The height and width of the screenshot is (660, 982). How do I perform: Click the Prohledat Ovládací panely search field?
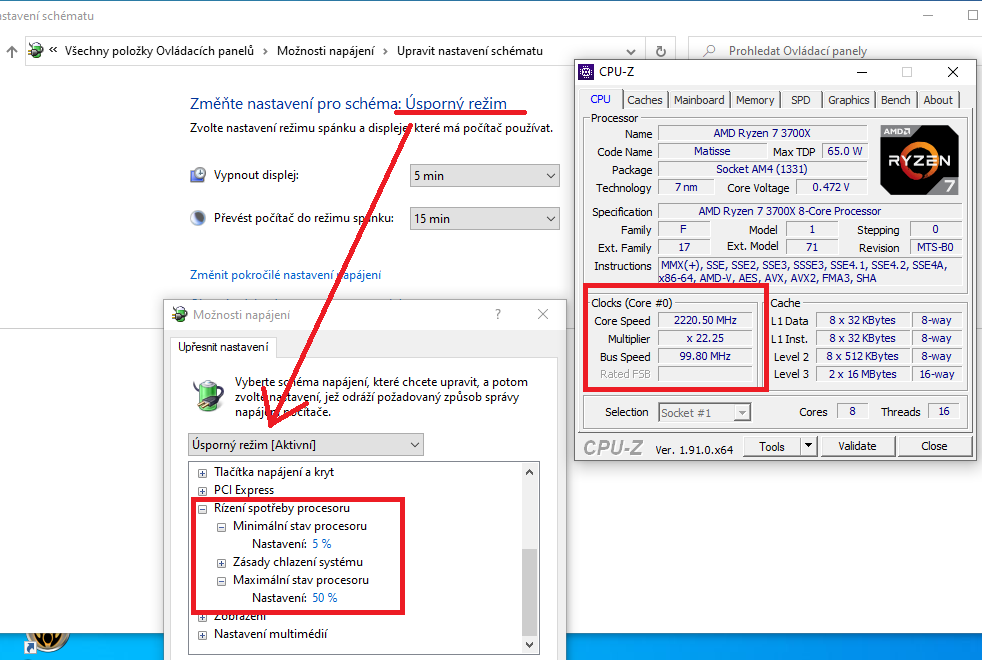(x=835, y=51)
